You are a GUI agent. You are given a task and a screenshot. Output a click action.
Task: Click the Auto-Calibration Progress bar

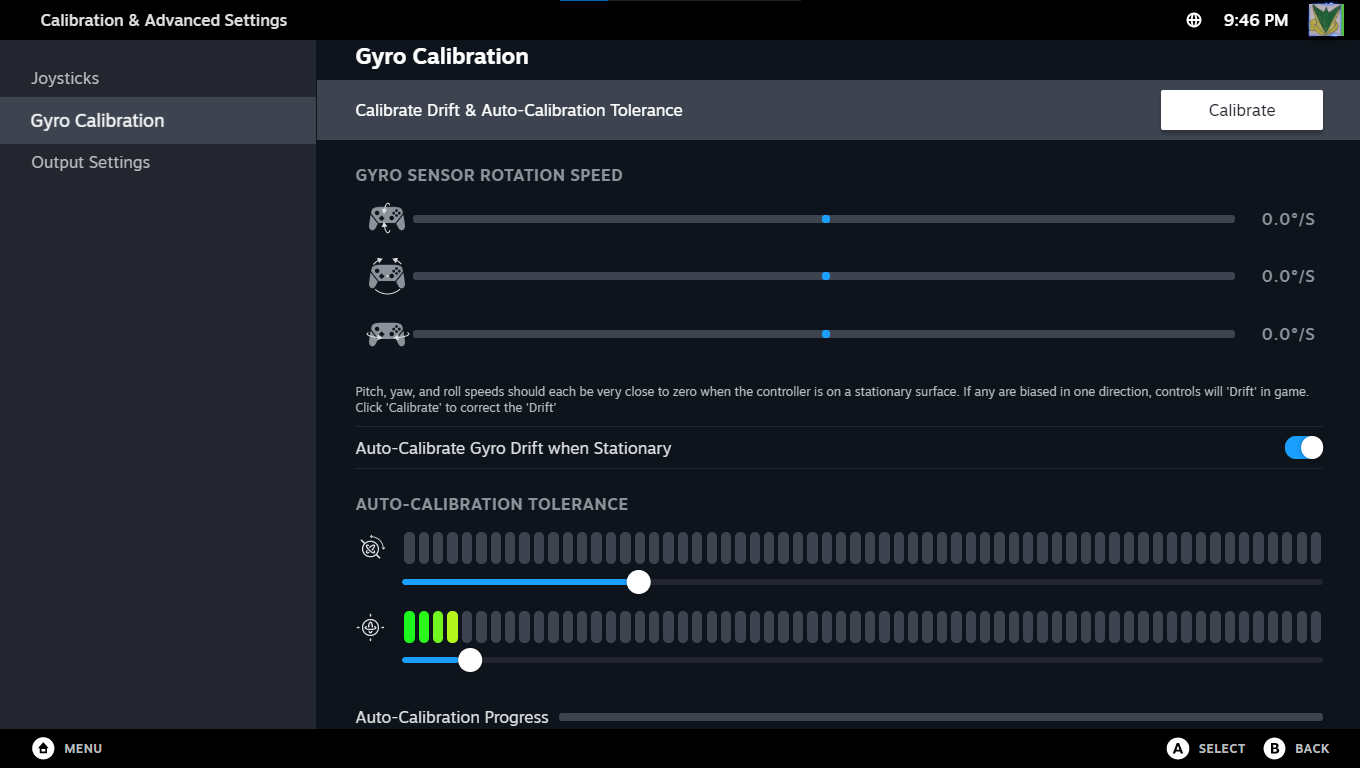tap(940, 717)
